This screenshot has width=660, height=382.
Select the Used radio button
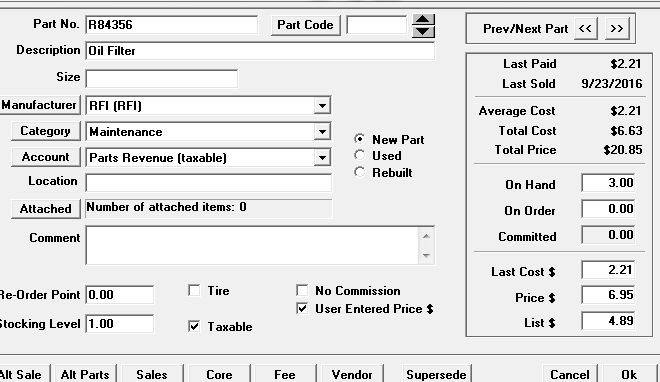pos(359,155)
